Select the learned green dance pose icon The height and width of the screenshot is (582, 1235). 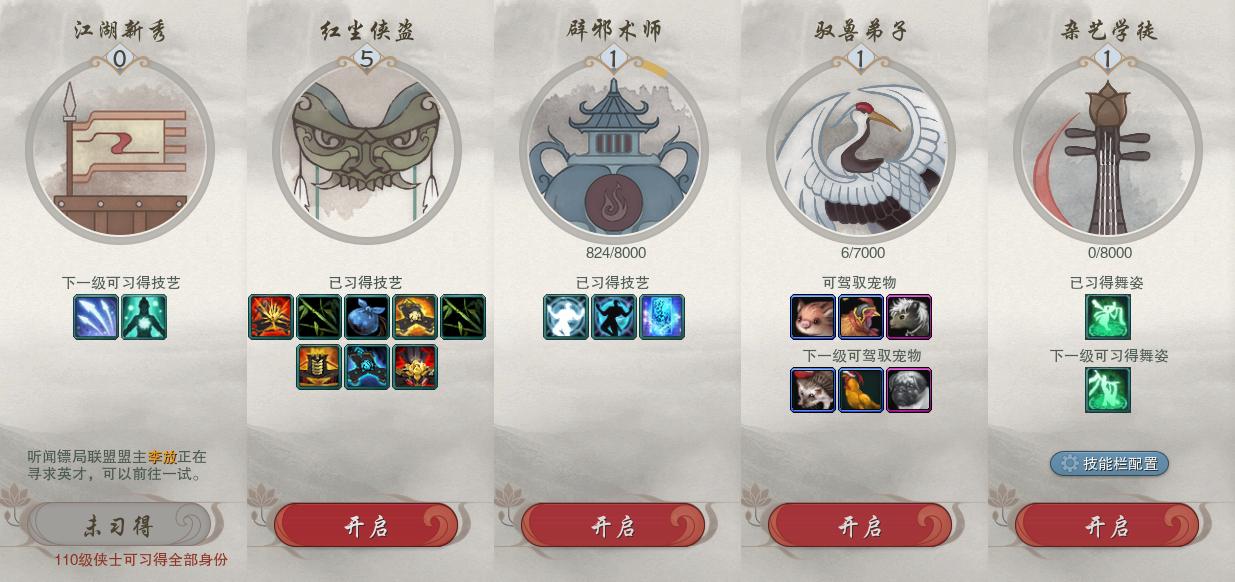pyautogui.click(x=1108, y=317)
